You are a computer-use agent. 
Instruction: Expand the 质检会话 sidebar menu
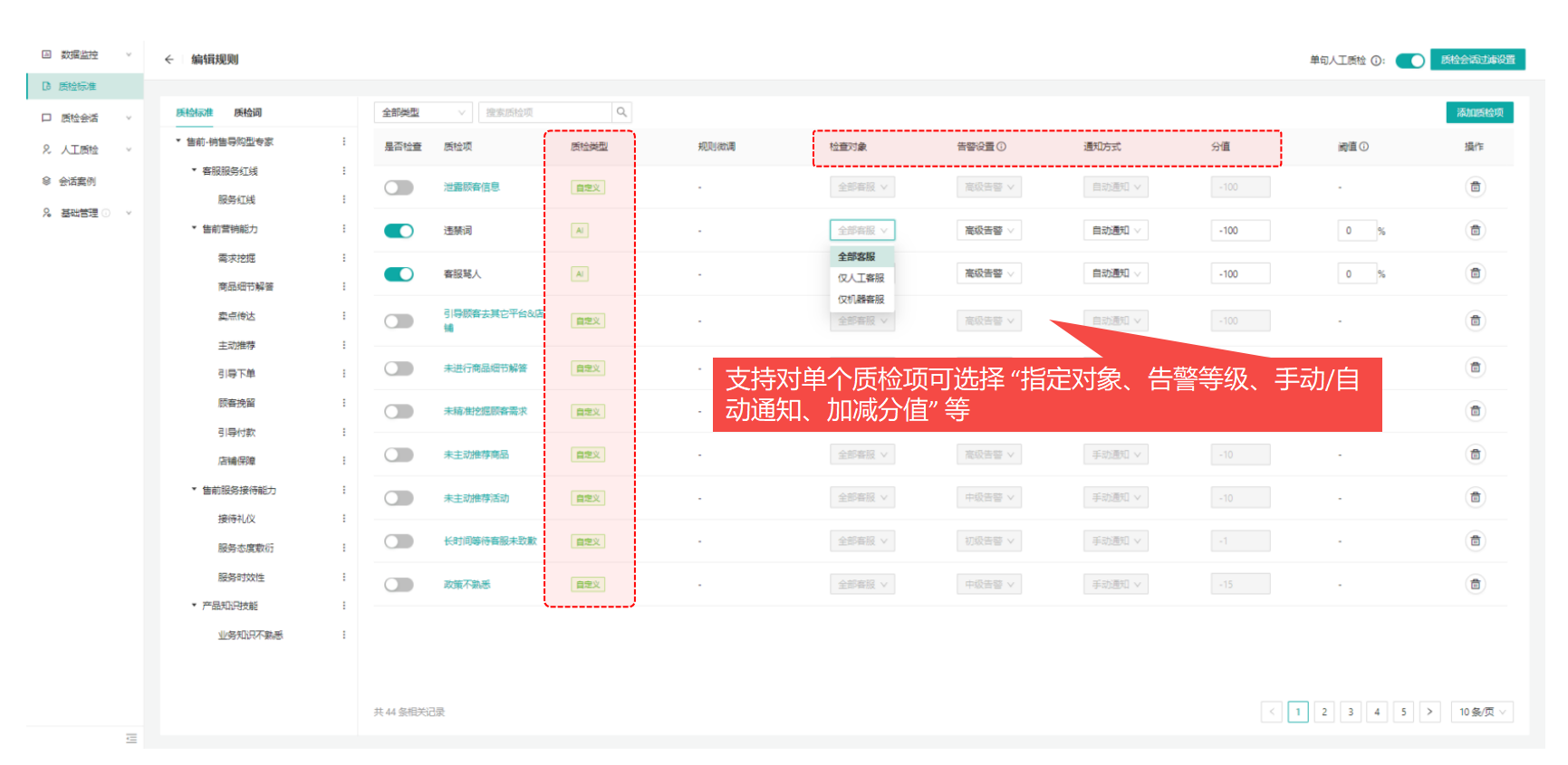tap(129, 119)
